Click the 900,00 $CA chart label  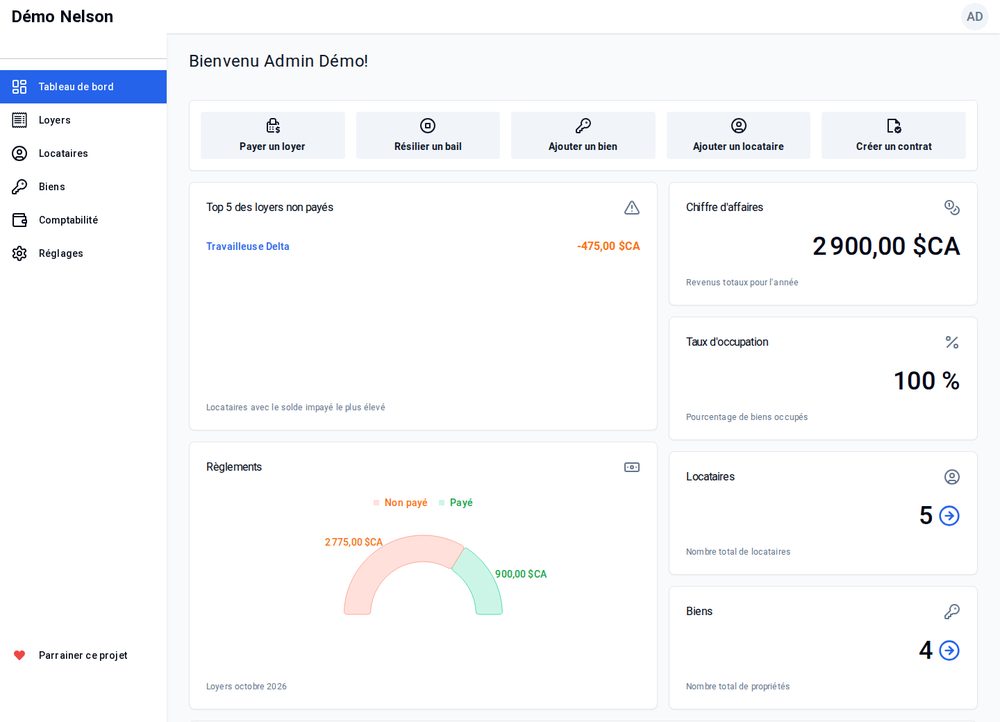pos(521,574)
